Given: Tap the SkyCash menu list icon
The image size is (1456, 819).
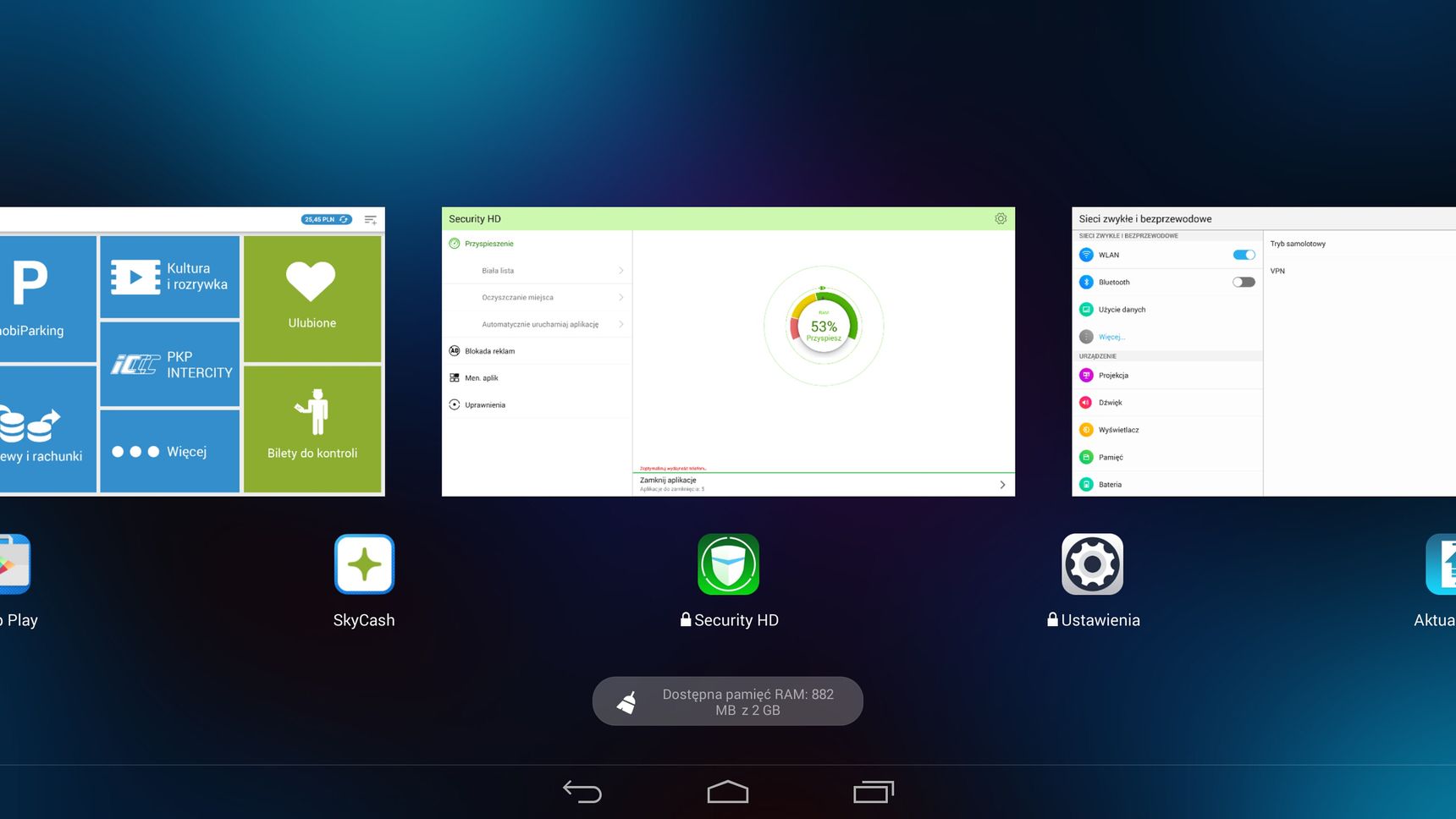Looking at the screenshot, I should point(371,219).
